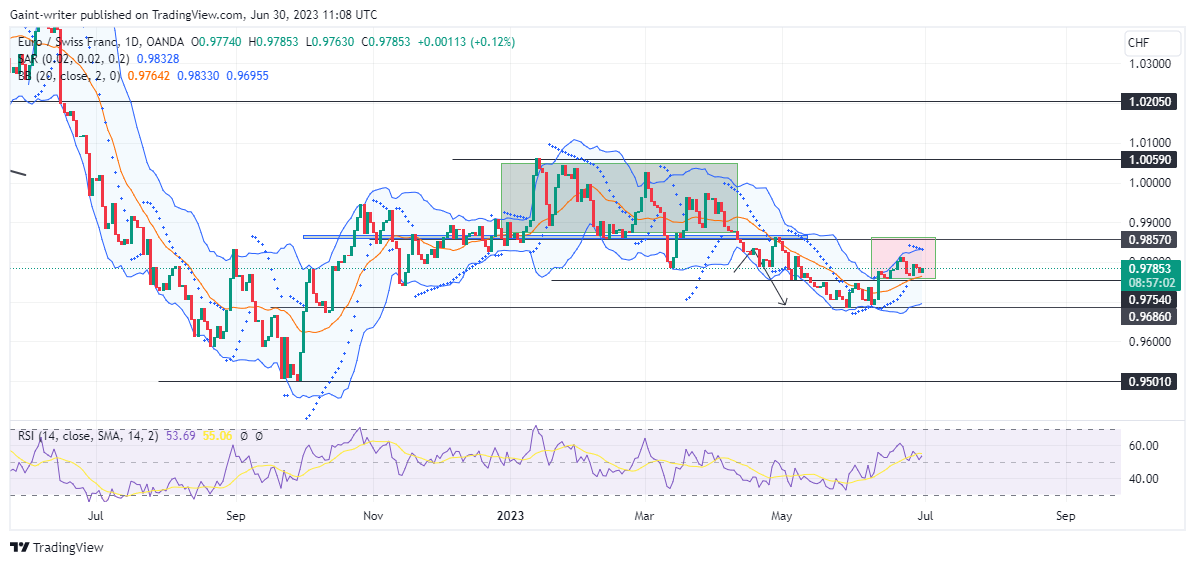Click the current price label 0.97853

point(1151,268)
